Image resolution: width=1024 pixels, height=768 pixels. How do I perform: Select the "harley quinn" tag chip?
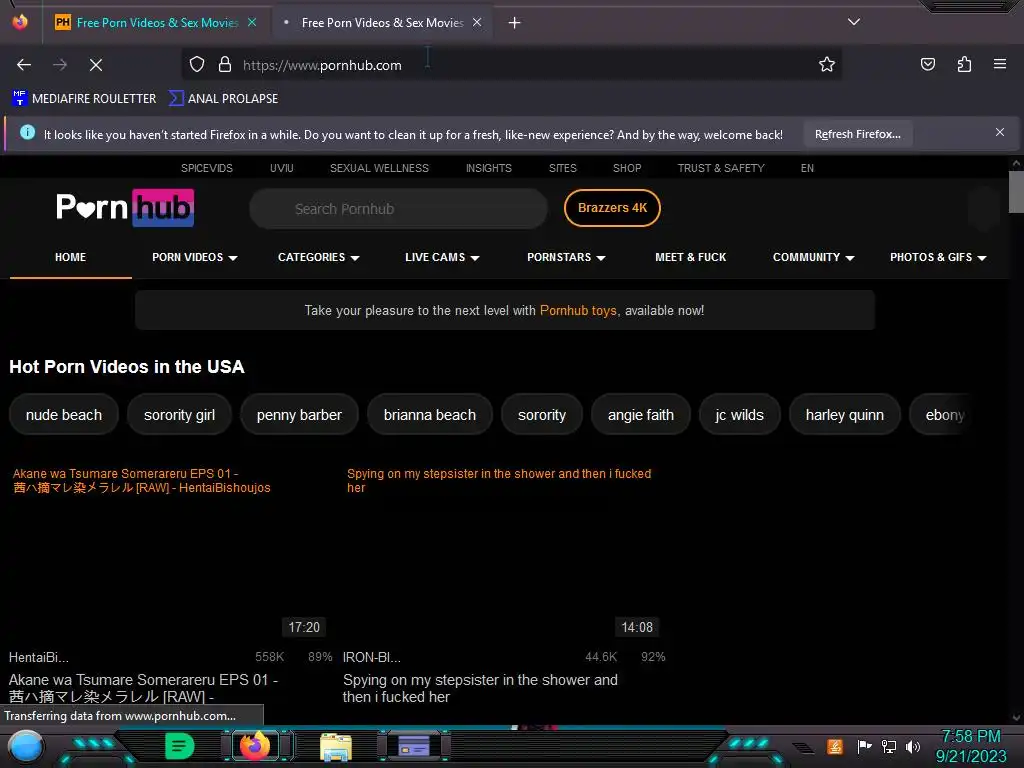(844, 415)
